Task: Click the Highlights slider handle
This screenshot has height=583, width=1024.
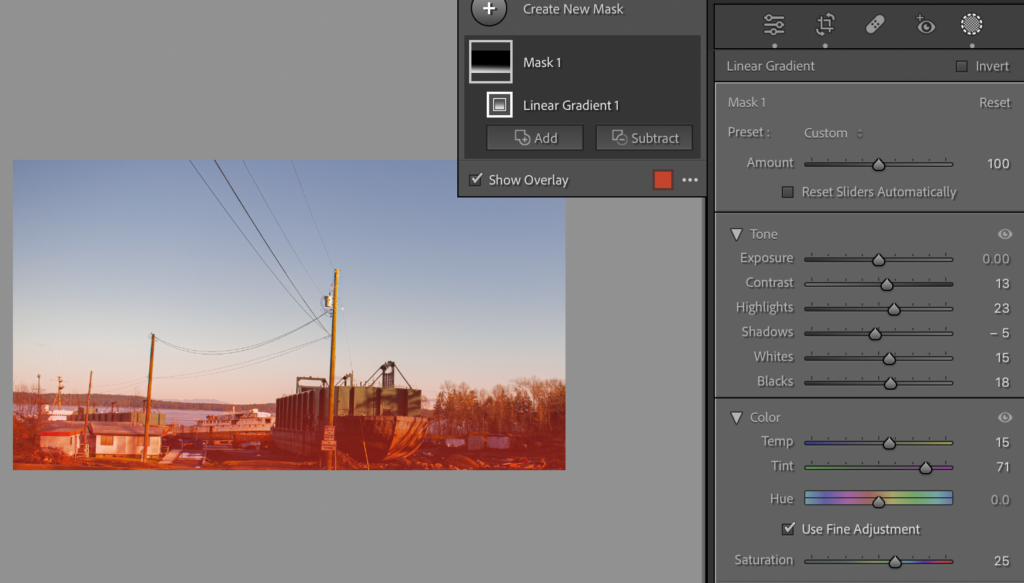Action: tap(893, 309)
